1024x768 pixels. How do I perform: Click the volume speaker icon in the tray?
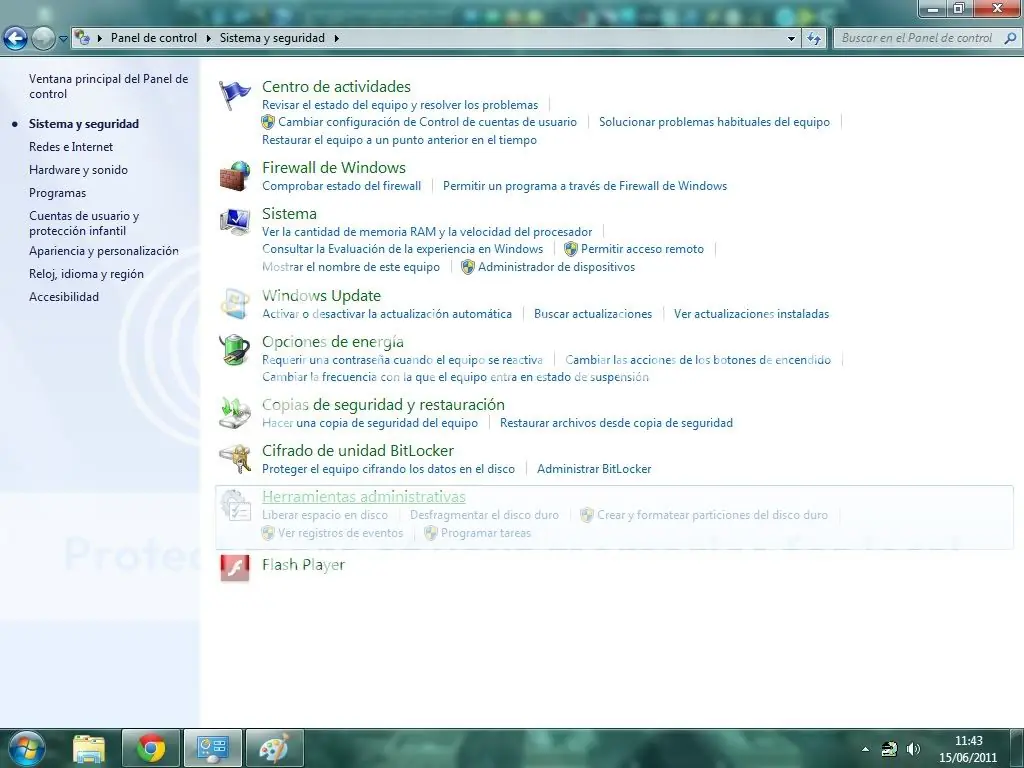click(x=913, y=749)
